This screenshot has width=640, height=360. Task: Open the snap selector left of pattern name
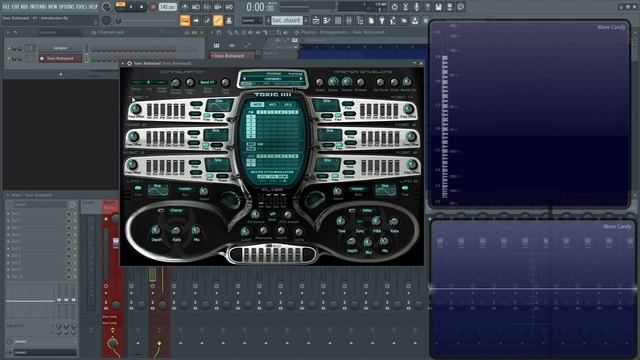click(x=251, y=20)
